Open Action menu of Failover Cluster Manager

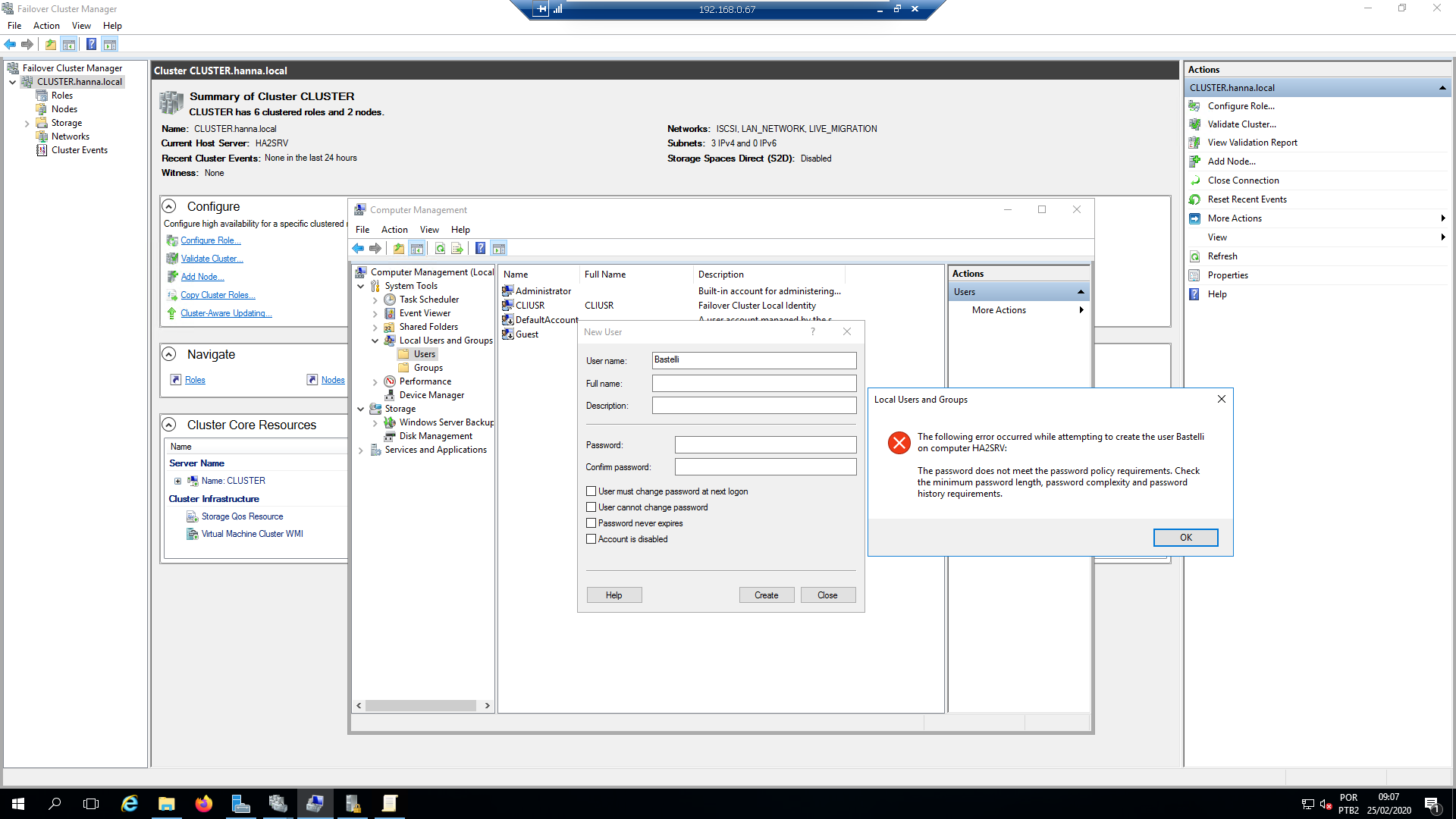[x=46, y=26]
